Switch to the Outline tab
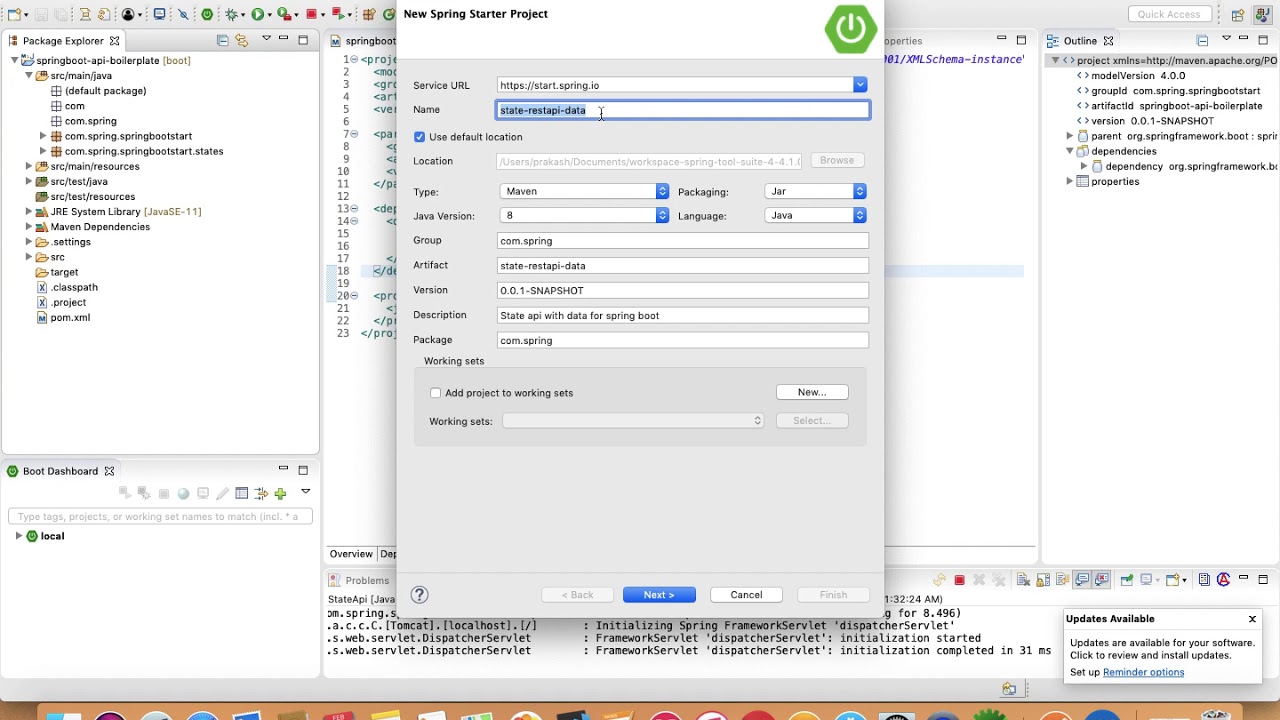 pos(1080,41)
